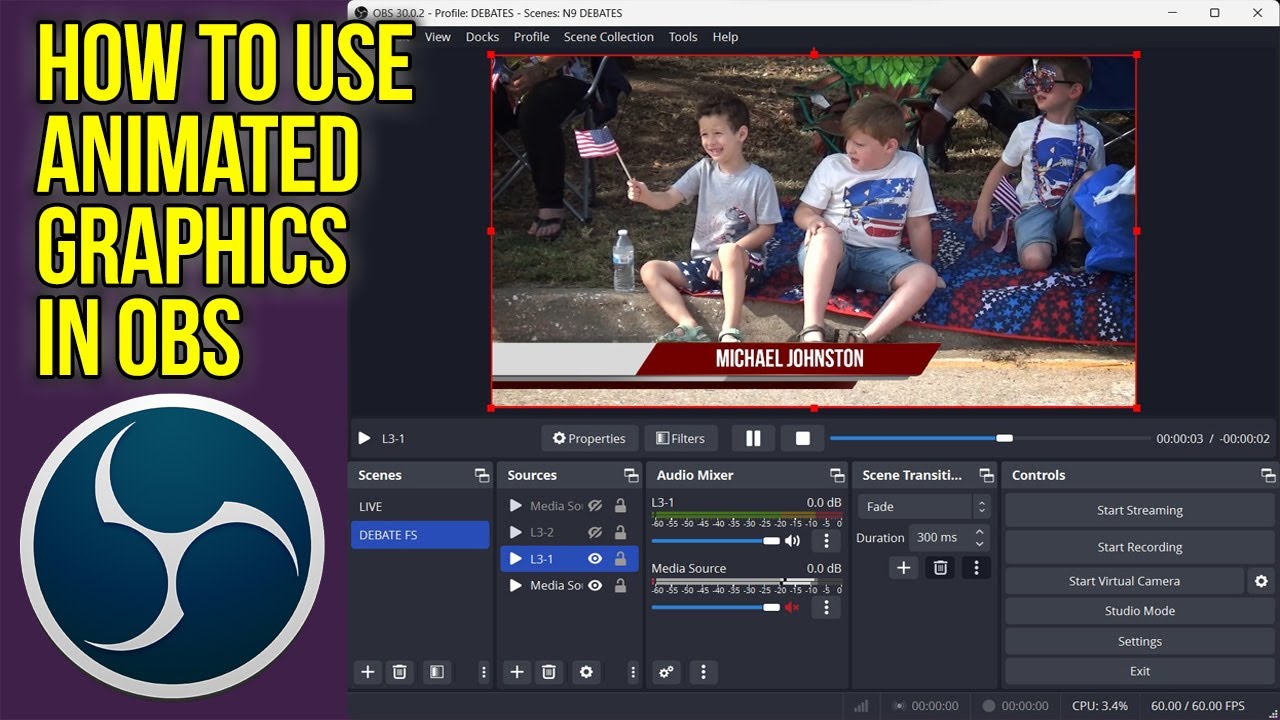The width and height of the screenshot is (1280, 720).
Task: Open source Filters button in toolbar
Action: (681, 438)
